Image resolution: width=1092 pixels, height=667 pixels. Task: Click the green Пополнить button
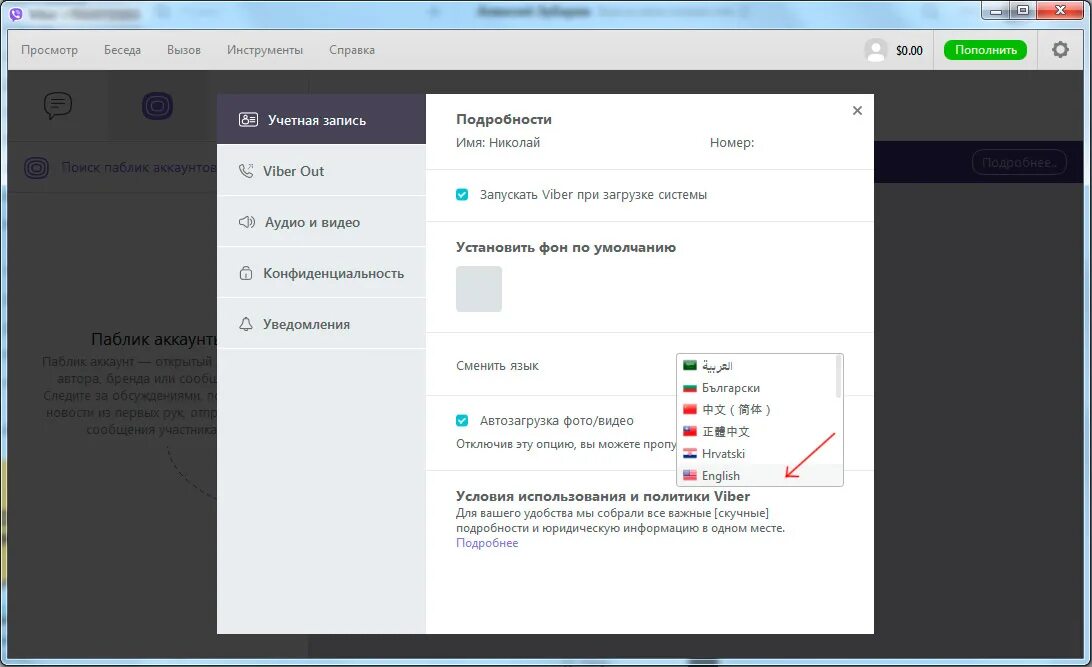(x=985, y=50)
